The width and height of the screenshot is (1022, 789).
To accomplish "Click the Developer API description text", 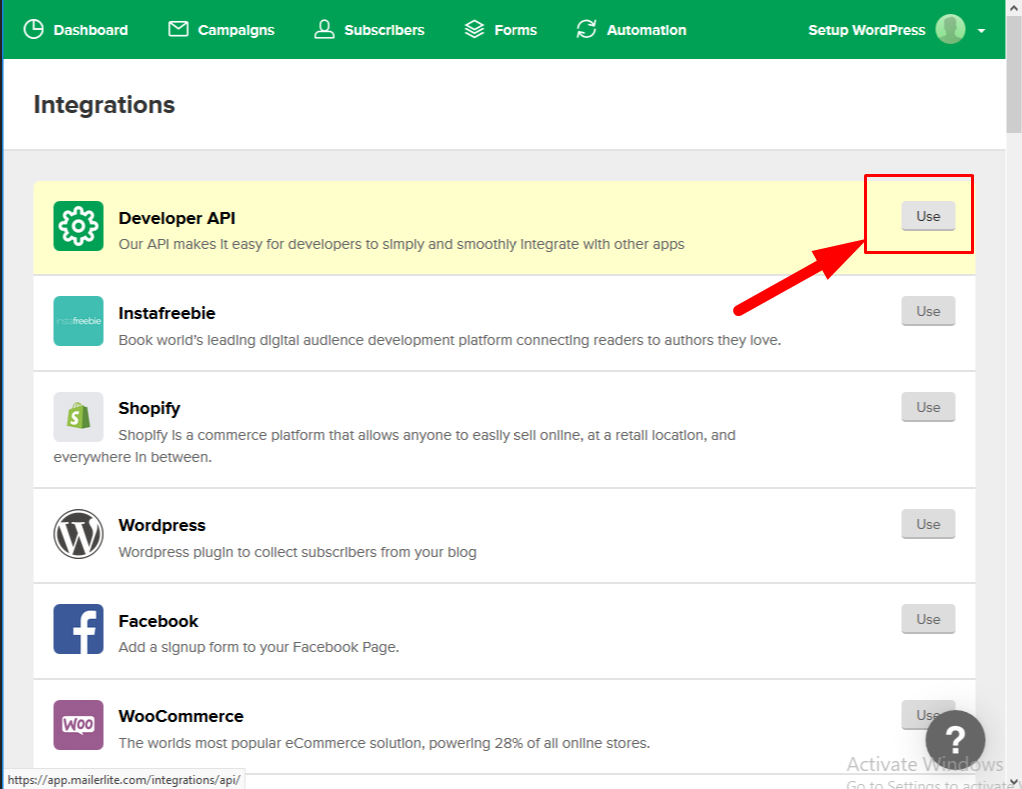I will point(402,244).
